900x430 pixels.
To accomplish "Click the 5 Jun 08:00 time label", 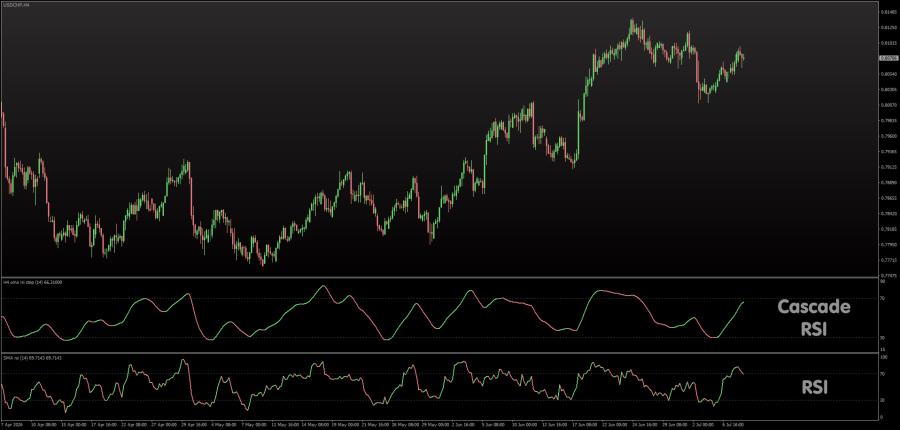I will tap(494, 425).
